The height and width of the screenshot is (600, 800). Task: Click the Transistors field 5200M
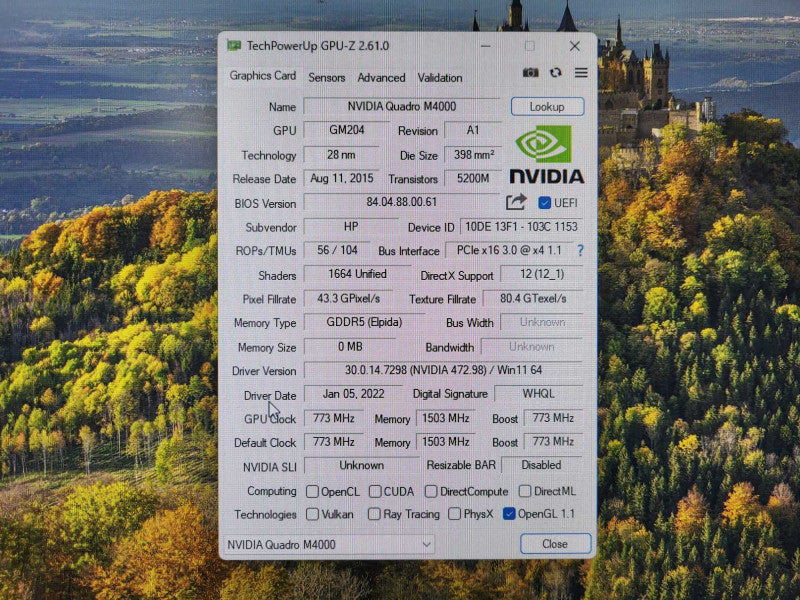(473, 179)
